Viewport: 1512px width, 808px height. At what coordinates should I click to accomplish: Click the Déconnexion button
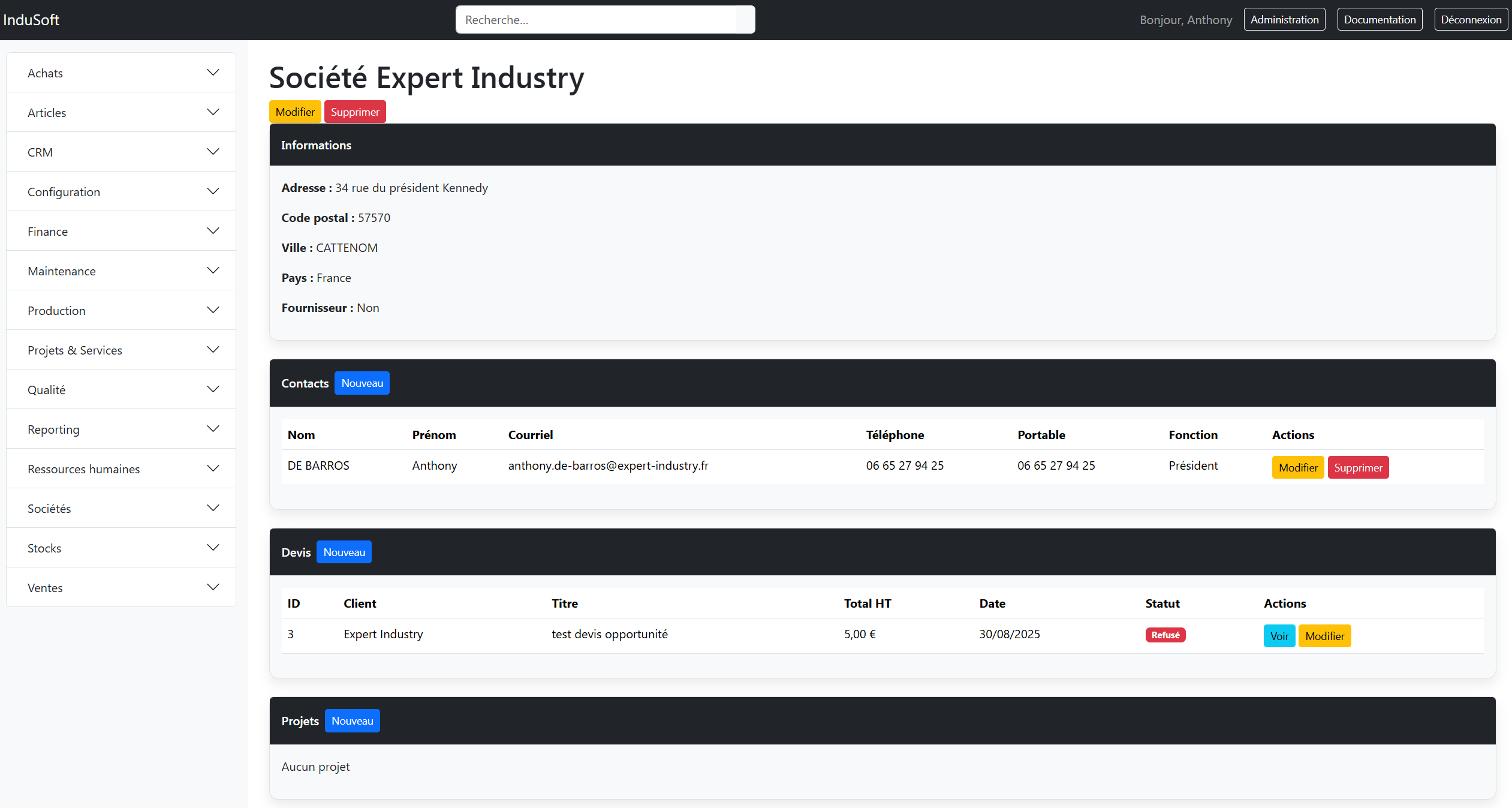[x=1471, y=19]
